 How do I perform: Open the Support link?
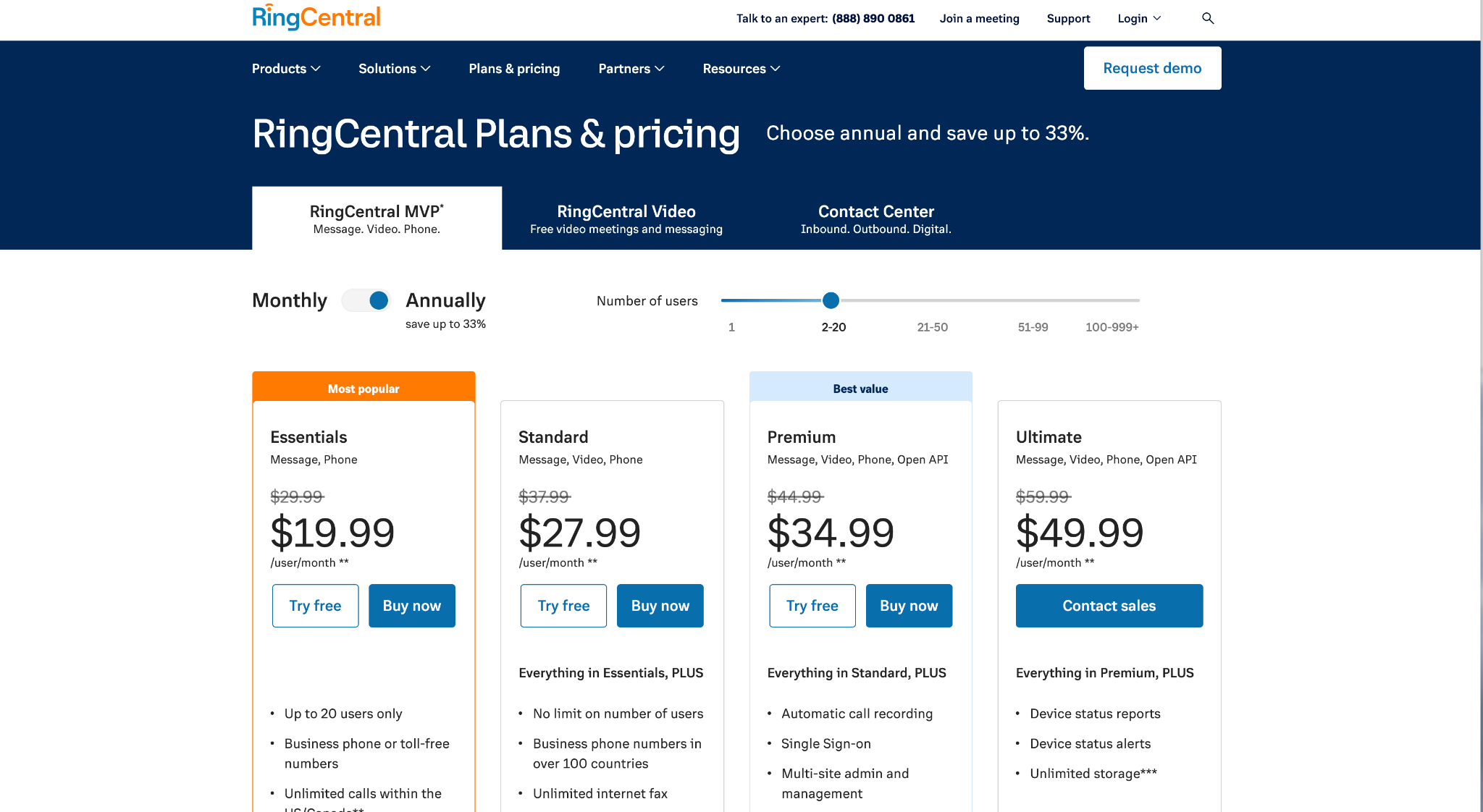click(x=1068, y=19)
